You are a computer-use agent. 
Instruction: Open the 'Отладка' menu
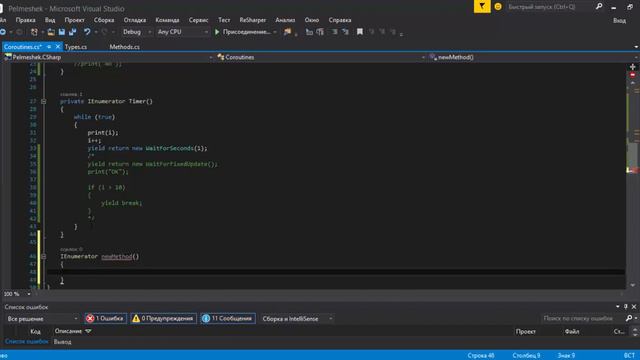click(135, 20)
